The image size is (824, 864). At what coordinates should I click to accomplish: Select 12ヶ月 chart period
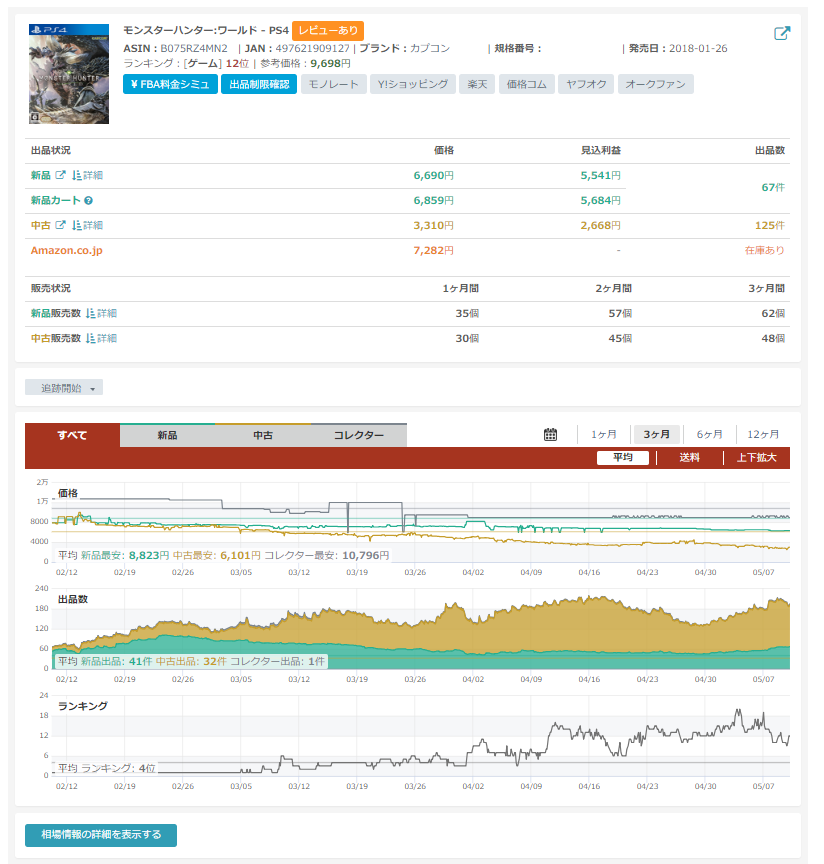point(763,434)
